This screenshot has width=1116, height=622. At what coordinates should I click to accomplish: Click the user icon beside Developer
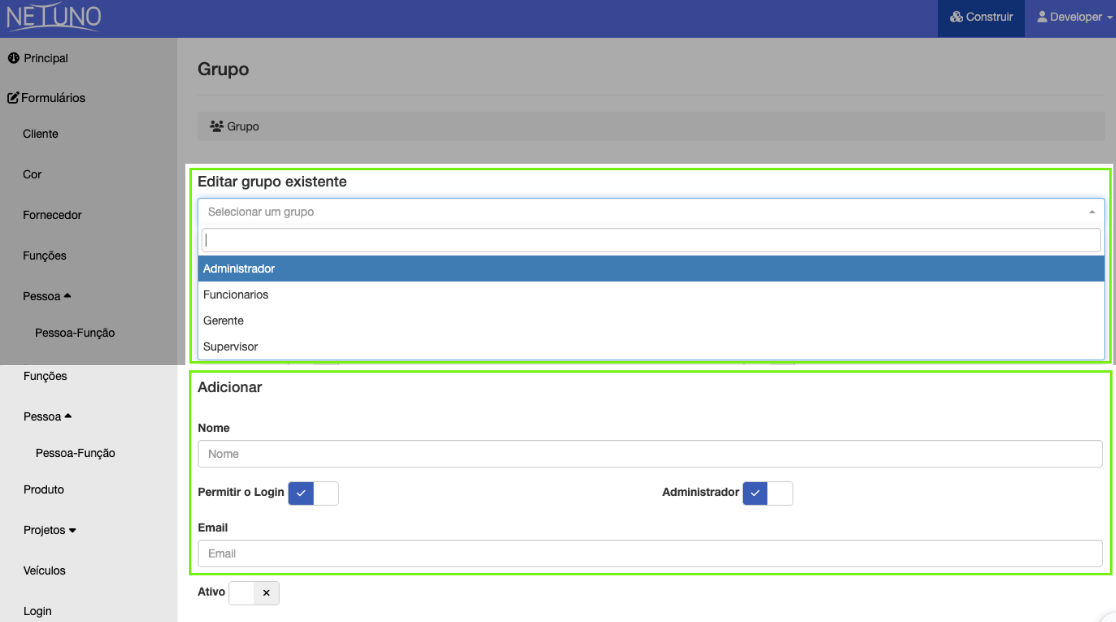coord(1042,17)
